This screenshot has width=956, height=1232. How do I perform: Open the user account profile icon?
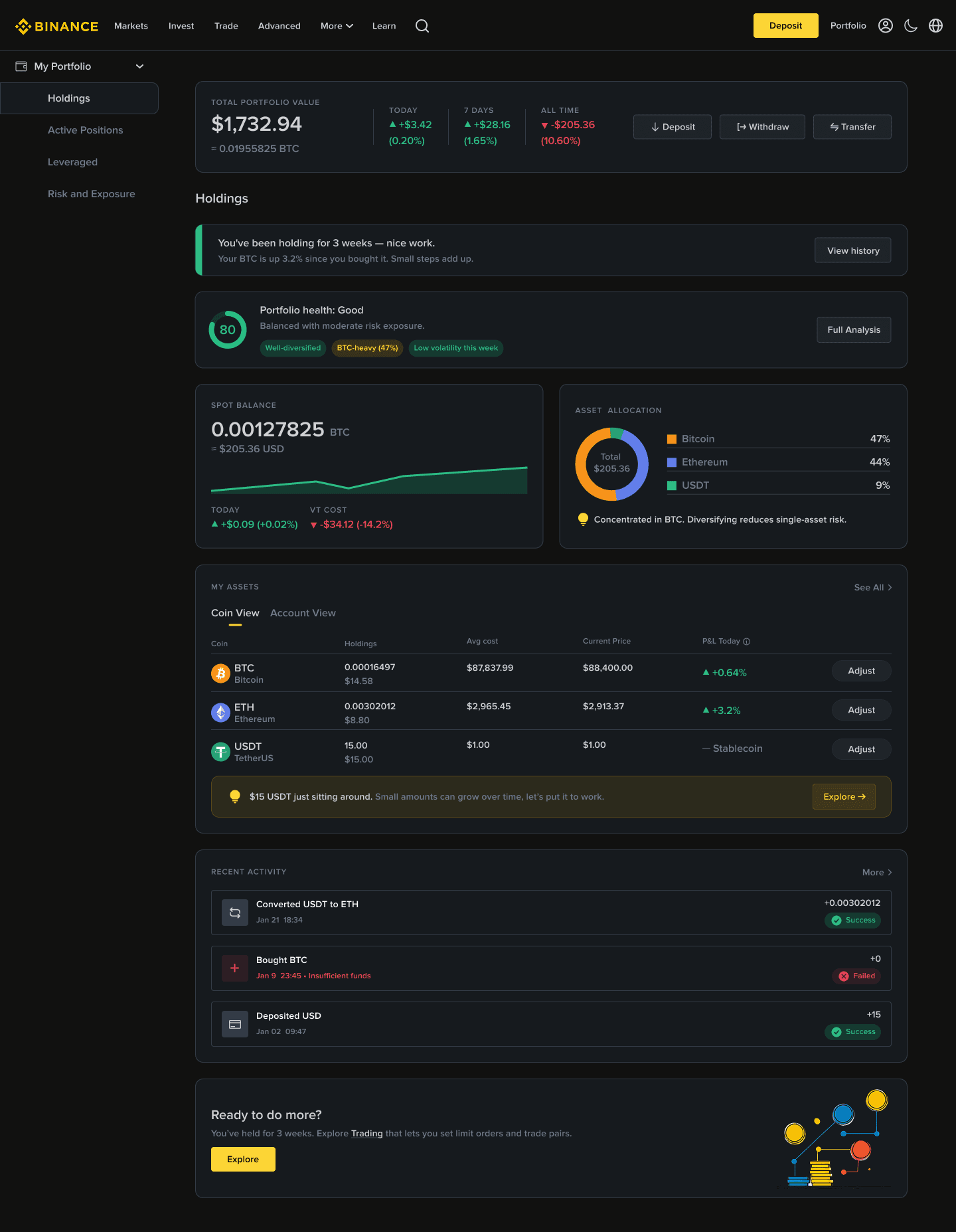[886, 26]
